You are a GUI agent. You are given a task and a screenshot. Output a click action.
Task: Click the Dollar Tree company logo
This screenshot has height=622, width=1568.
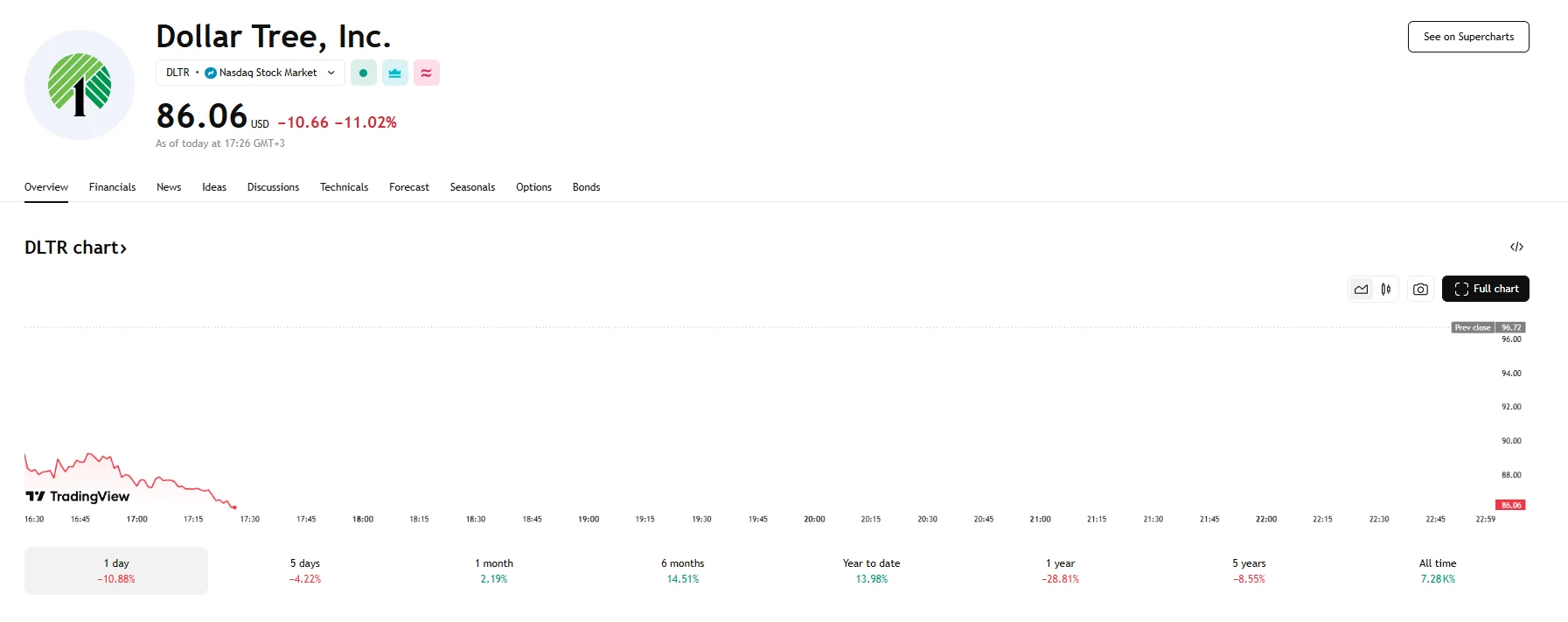[x=80, y=85]
